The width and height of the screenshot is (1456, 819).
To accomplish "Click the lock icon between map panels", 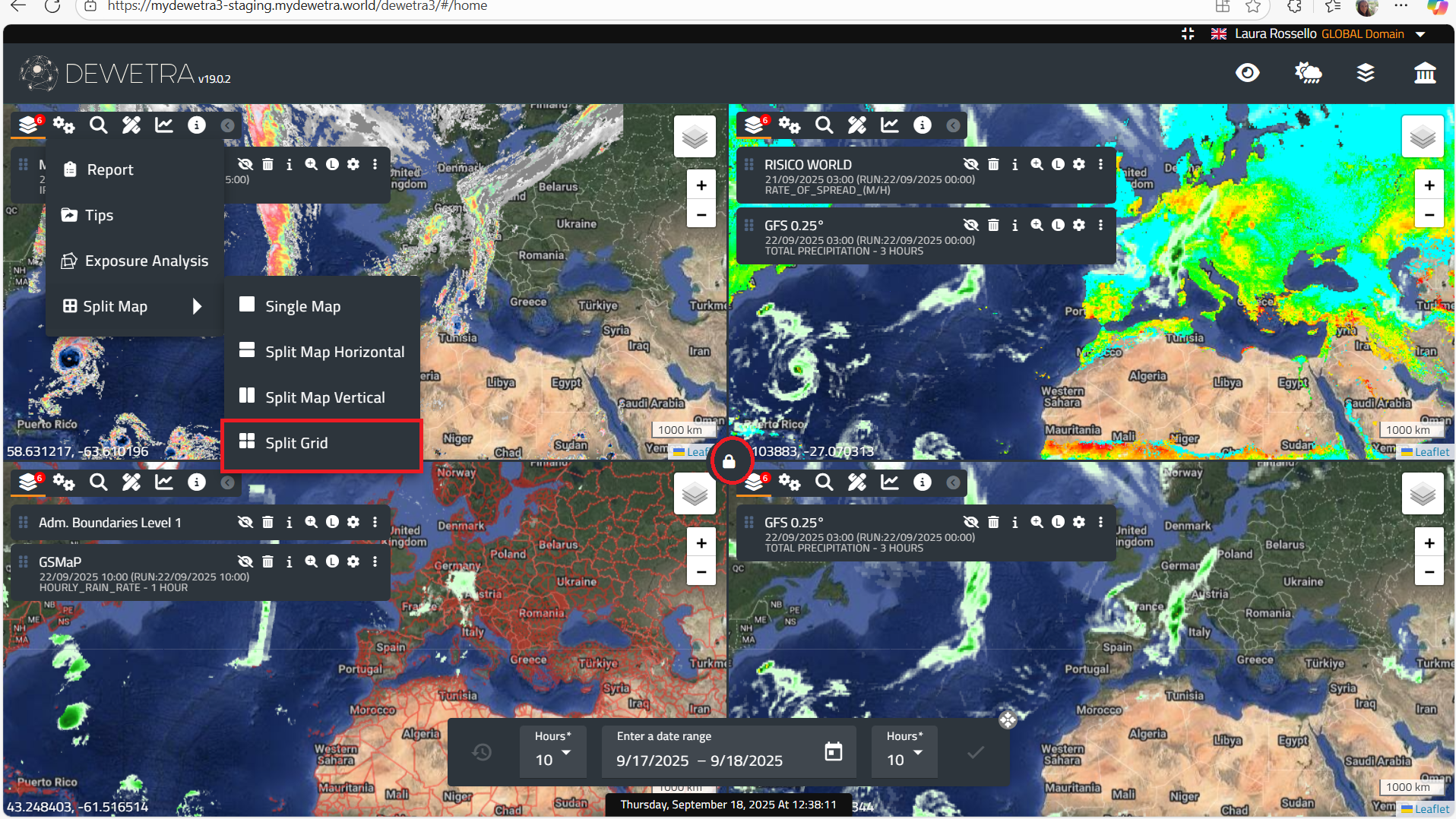I will (729, 461).
